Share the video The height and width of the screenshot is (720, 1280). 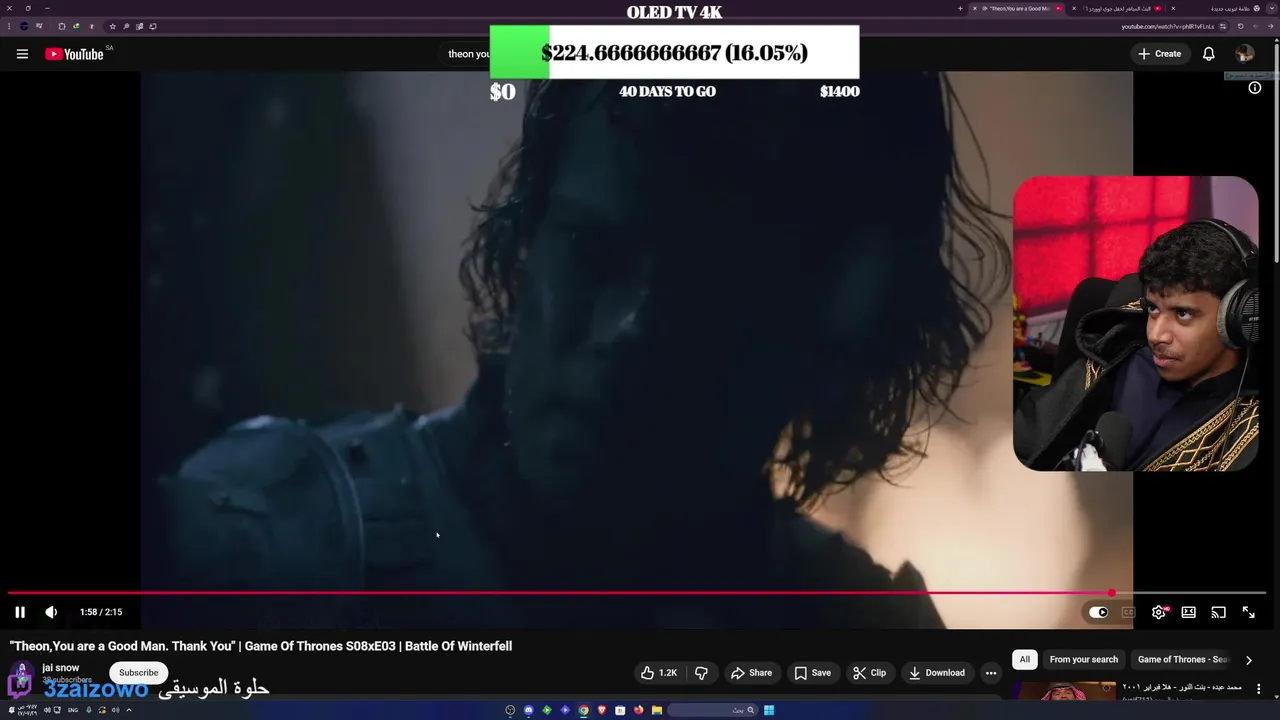pyautogui.click(x=751, y=673)
